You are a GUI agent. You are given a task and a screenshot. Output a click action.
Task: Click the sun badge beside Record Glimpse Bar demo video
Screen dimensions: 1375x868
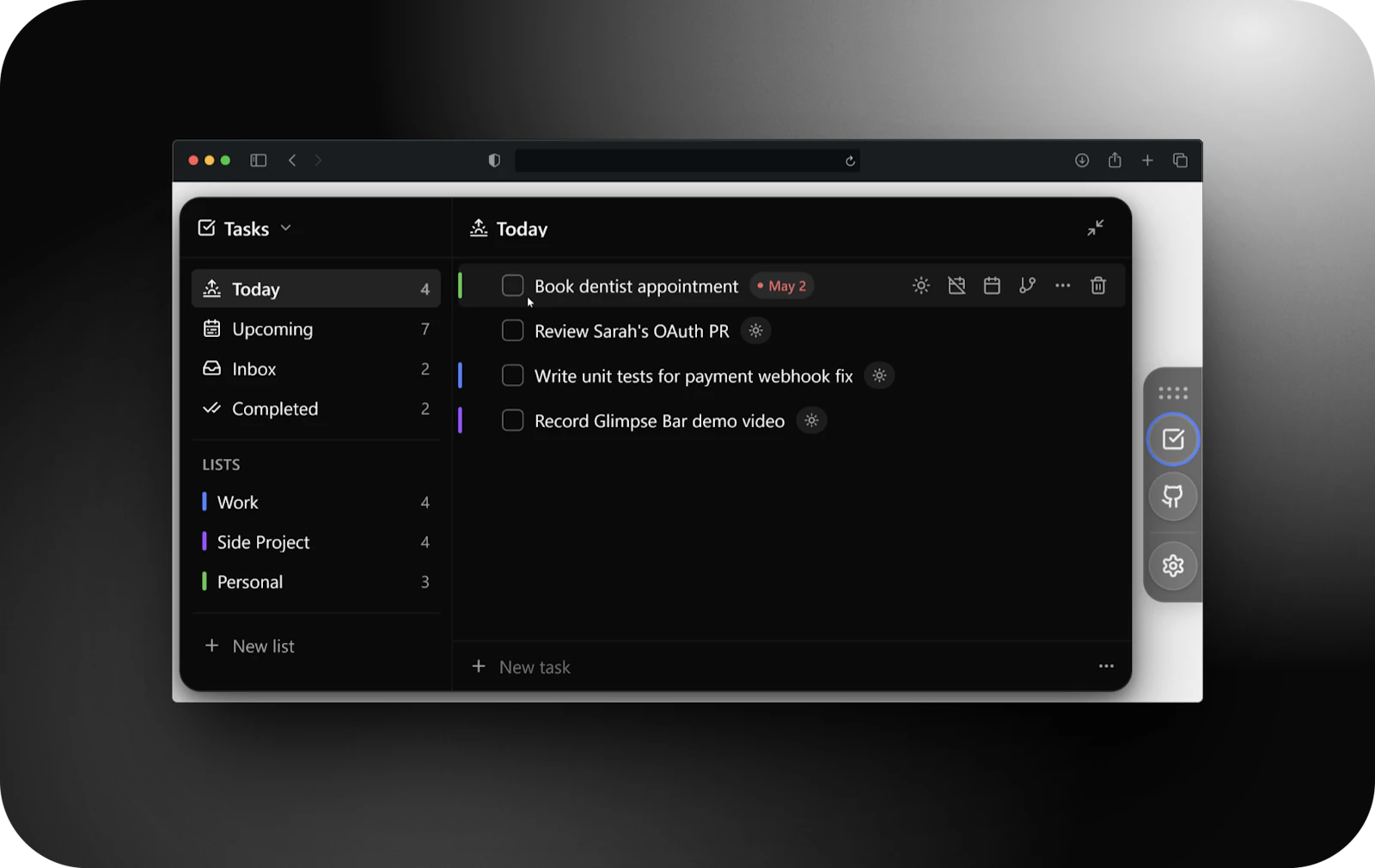click(x=811, y=420)
